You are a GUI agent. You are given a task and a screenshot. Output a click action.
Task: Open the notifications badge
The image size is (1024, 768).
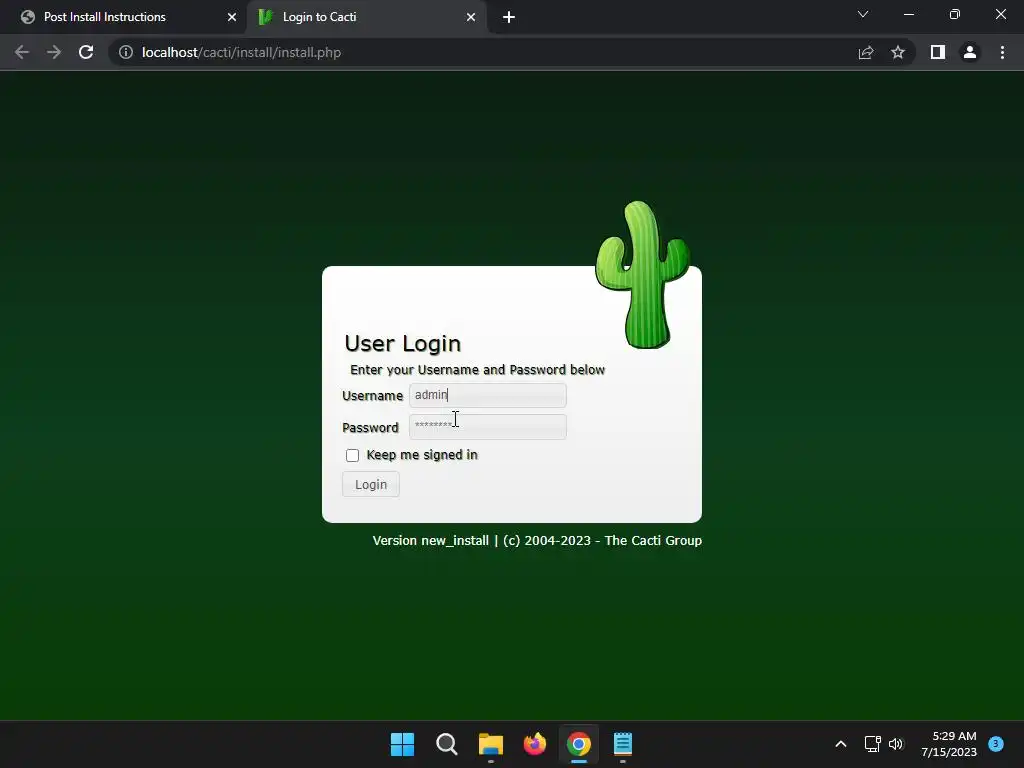pos(995,744)
